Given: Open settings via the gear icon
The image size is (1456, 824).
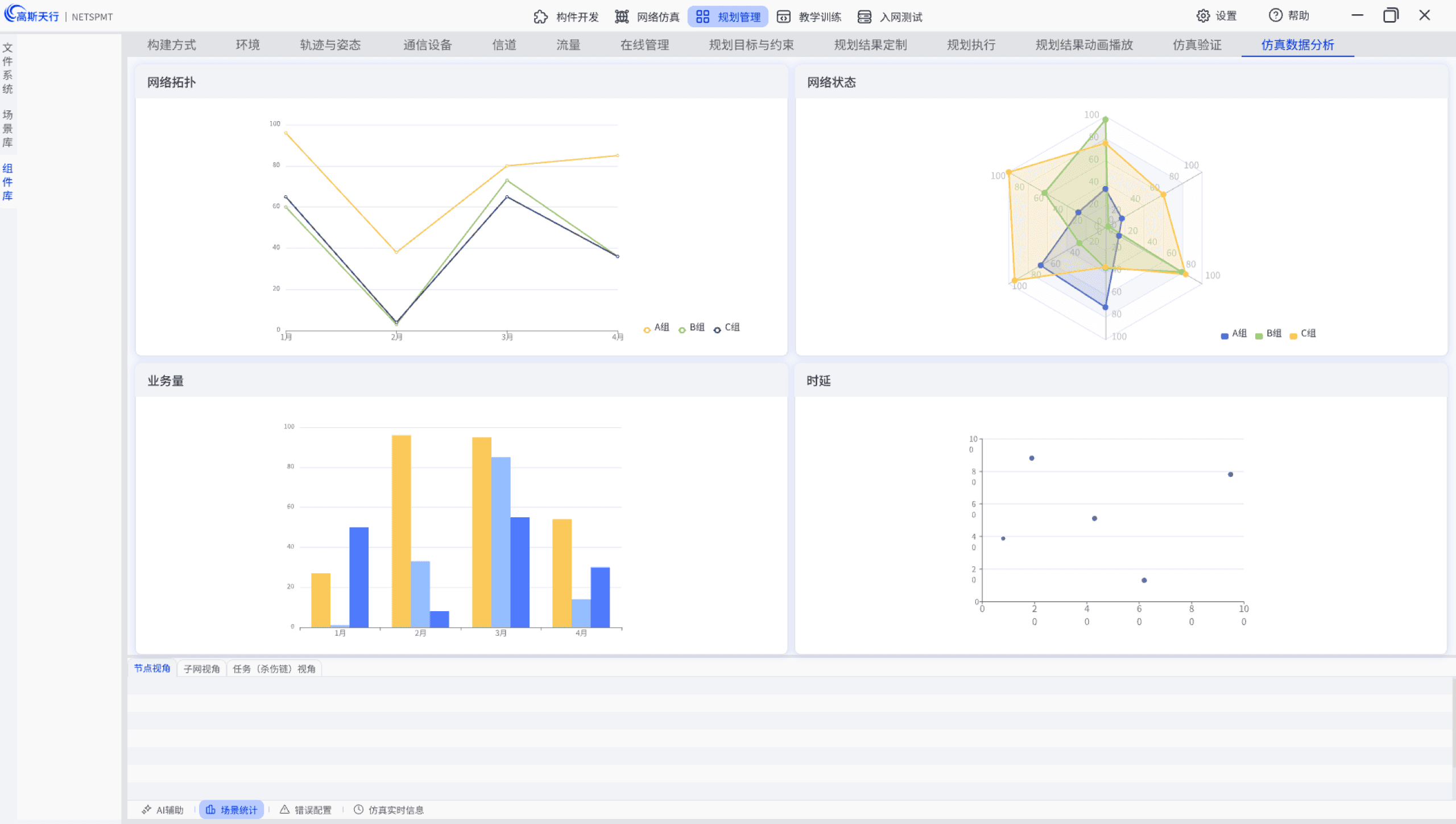Looking at the screenshot, I should click(x=1203, y=16).
